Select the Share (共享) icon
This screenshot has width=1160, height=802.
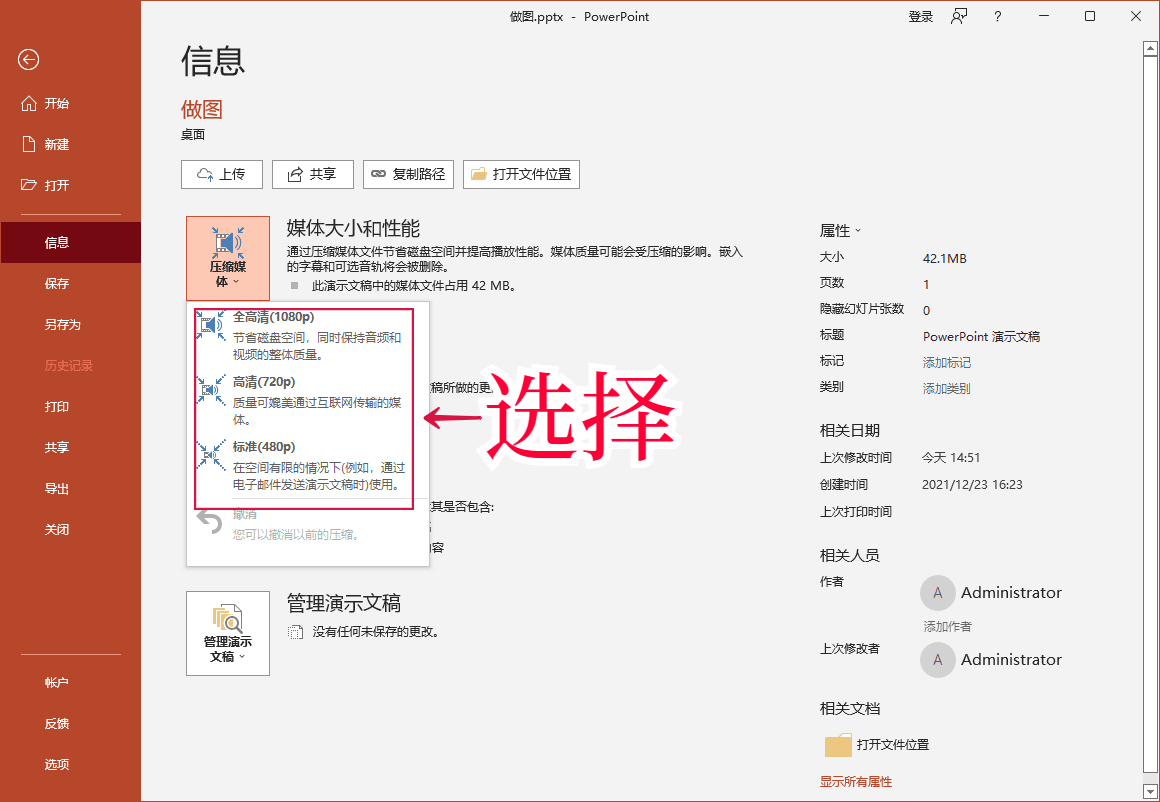296,174
